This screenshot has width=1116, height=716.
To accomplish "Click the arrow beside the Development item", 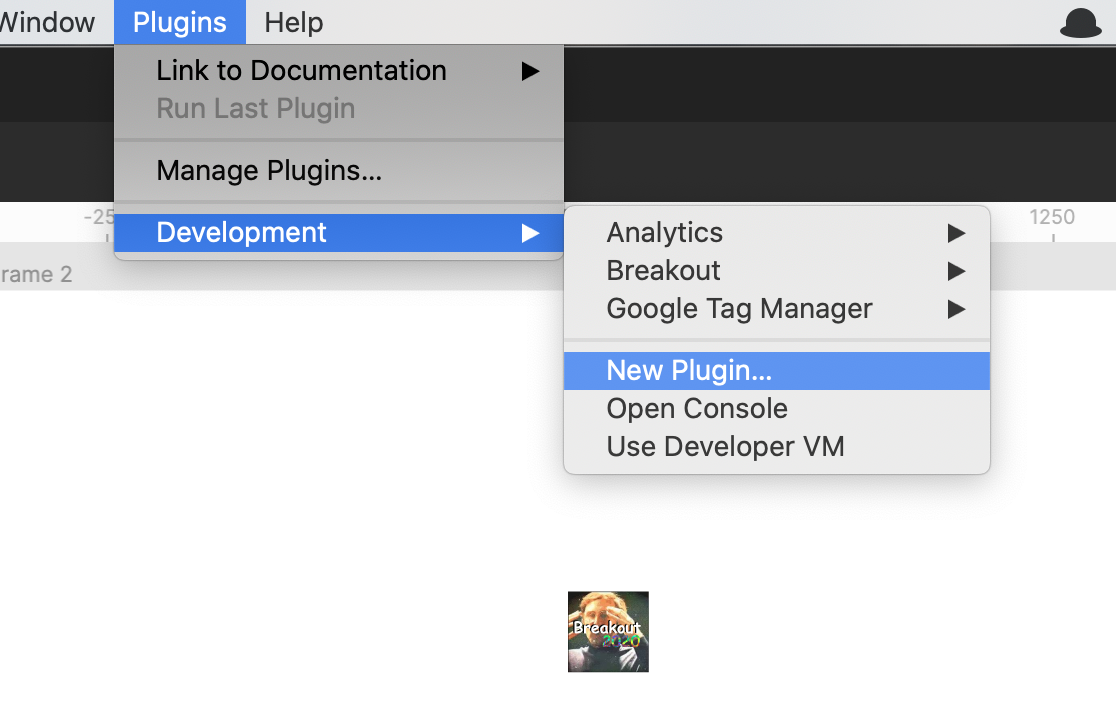I will coord(530,233).
